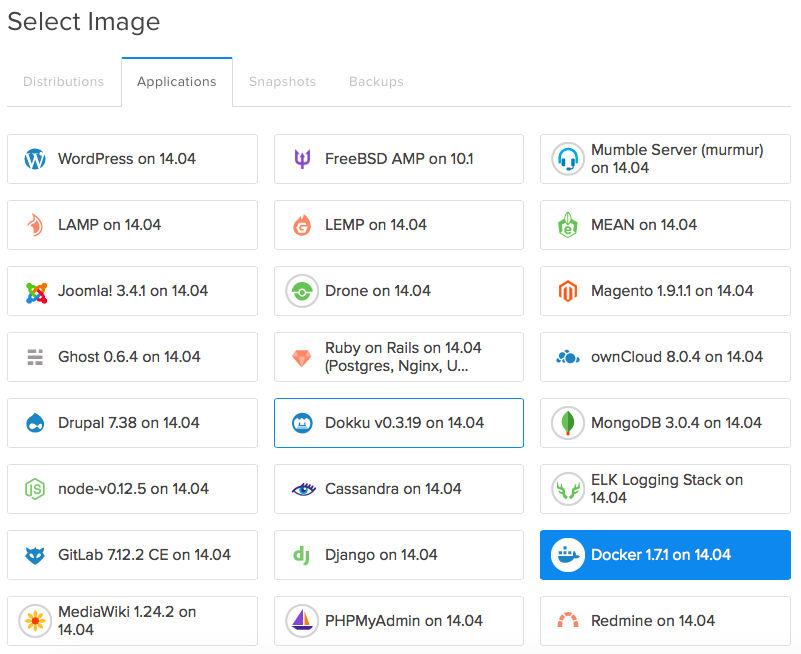This screenshot has width=801, height=654.
Task: Click the Mumble Server headset icon
Action: 568,159
